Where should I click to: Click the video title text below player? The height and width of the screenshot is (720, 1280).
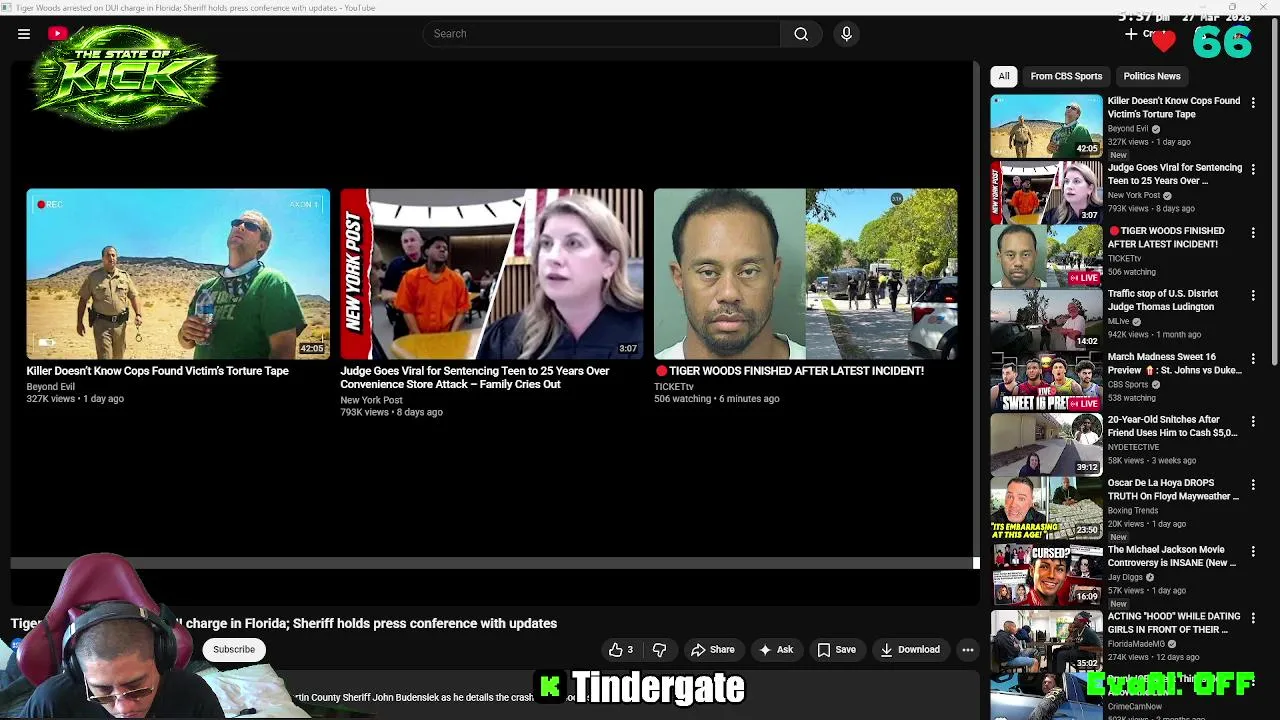coord(284,624)
